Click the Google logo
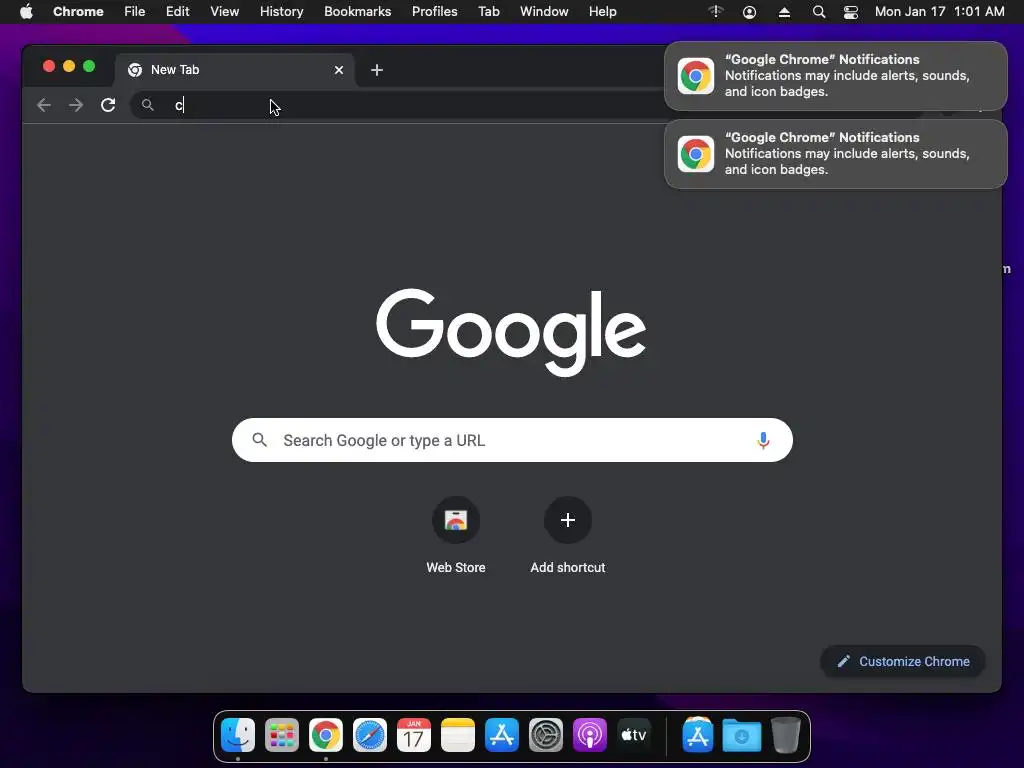 coord(511,332)
